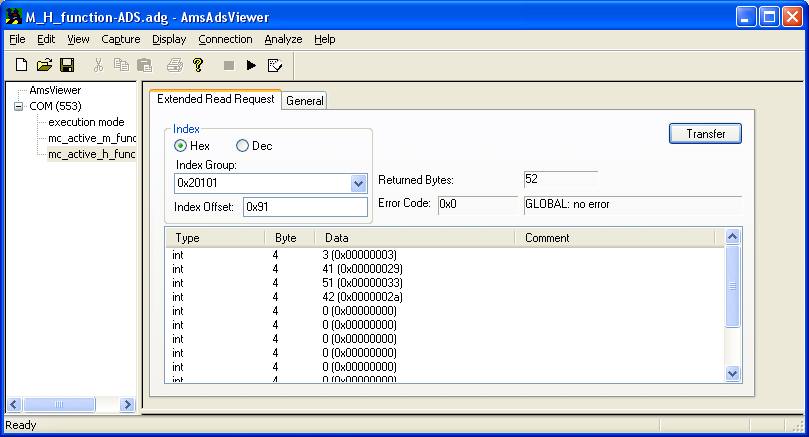
Task: Click the Save floppy disk icon
Action: tap(67, 65)
